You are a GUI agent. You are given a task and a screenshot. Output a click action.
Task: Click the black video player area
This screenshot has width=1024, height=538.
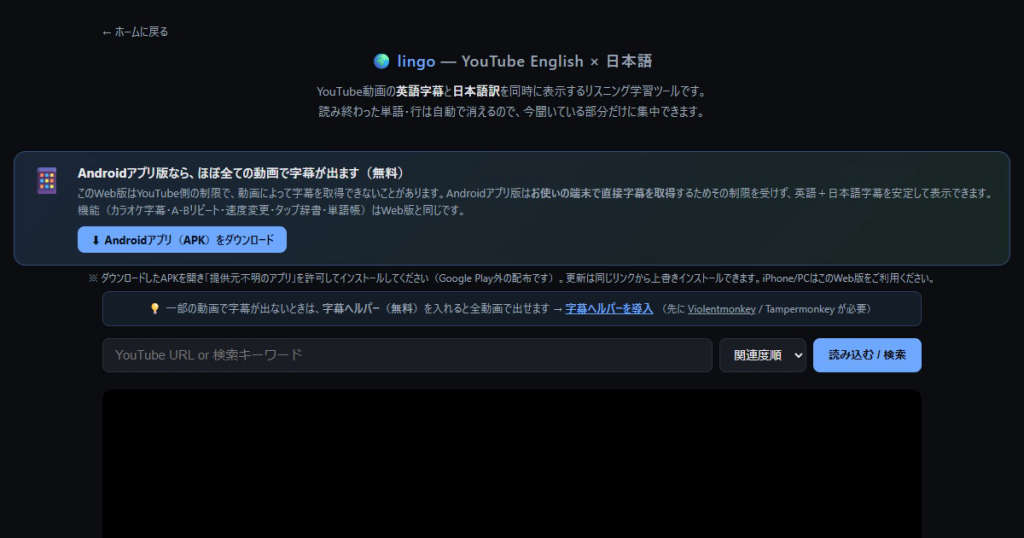pyautogui.click(x=511, y=464)
